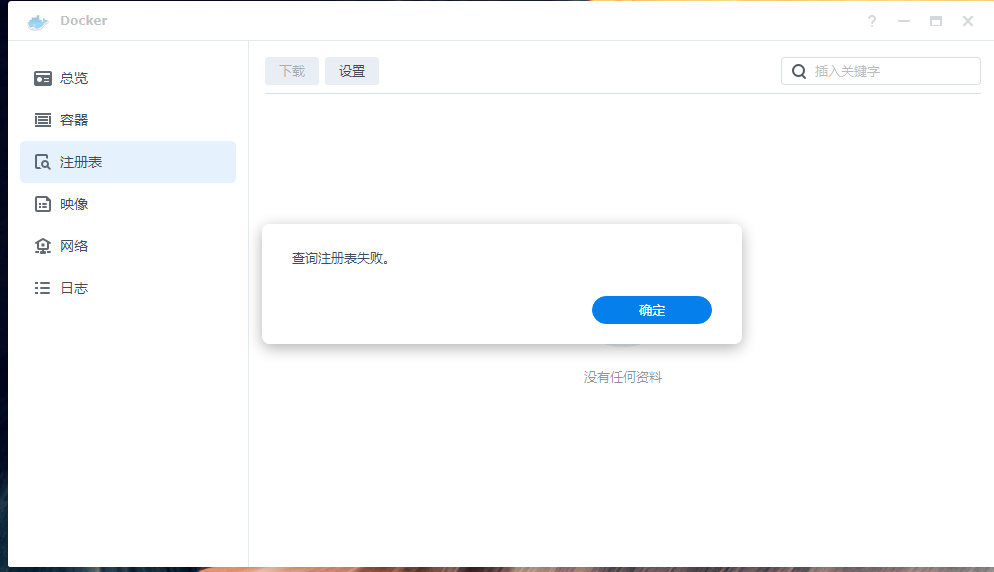Click the 注册表 registry search icon
The height and width of the screenshot is (572, 994).
(43, 162)
